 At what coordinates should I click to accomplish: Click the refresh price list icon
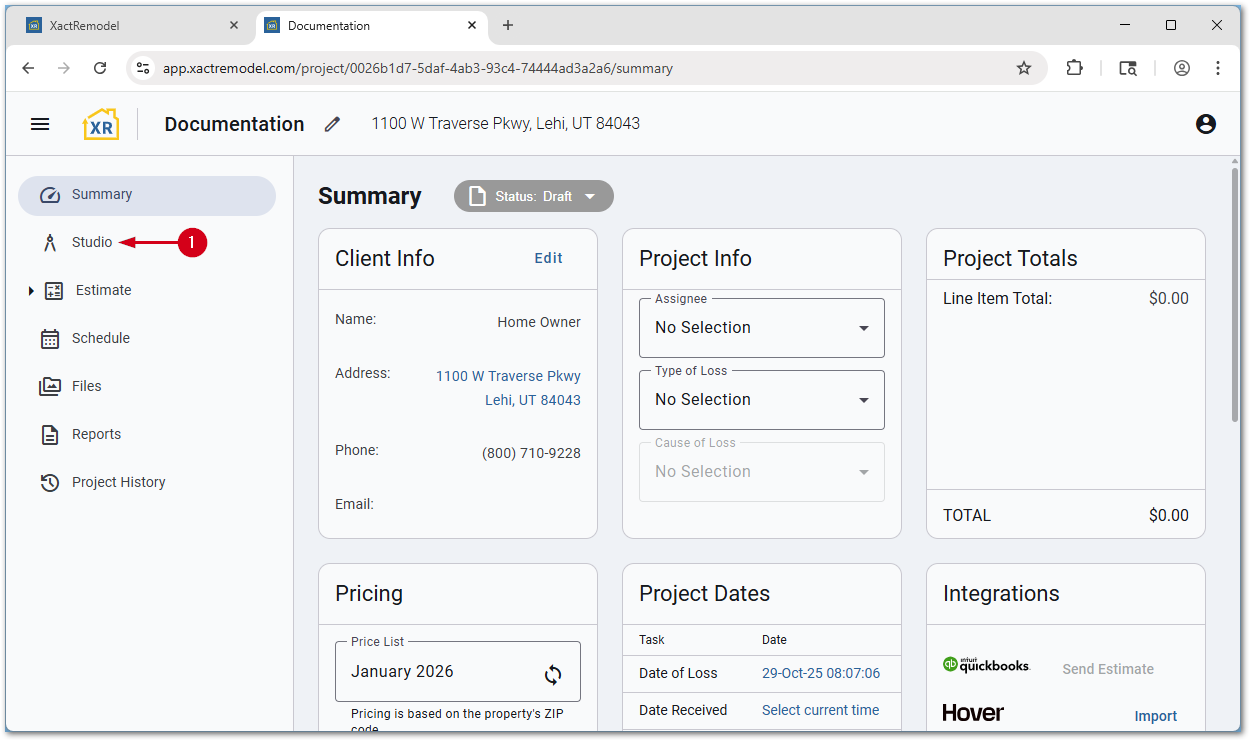point(553,675)
